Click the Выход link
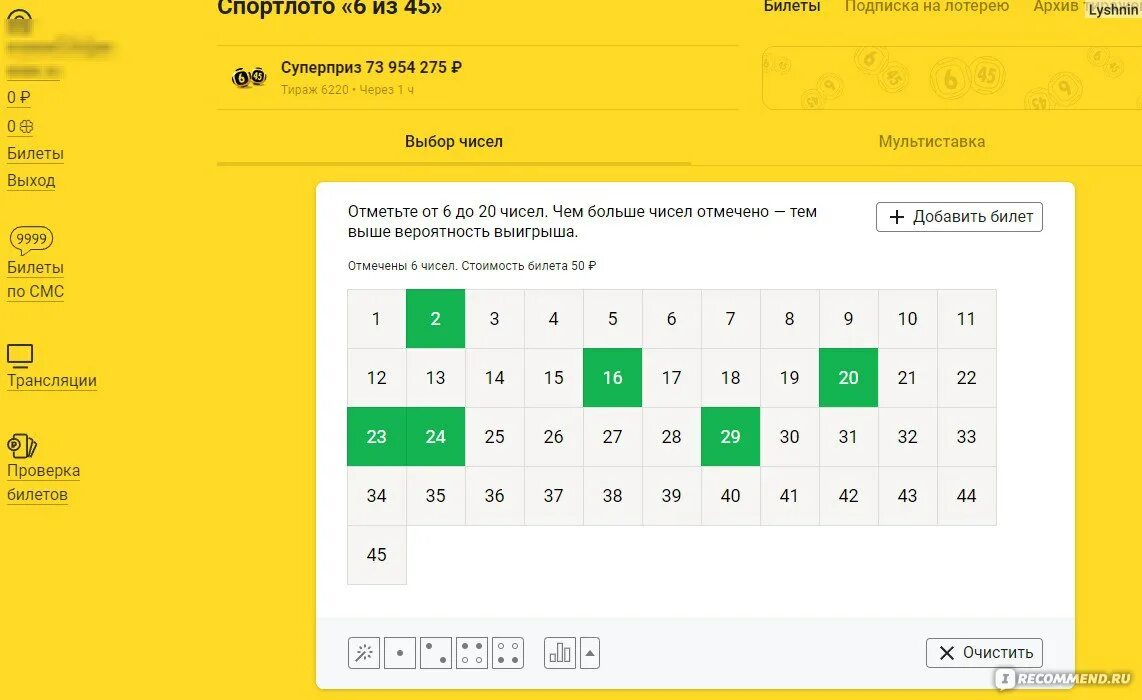 point(31,181)
